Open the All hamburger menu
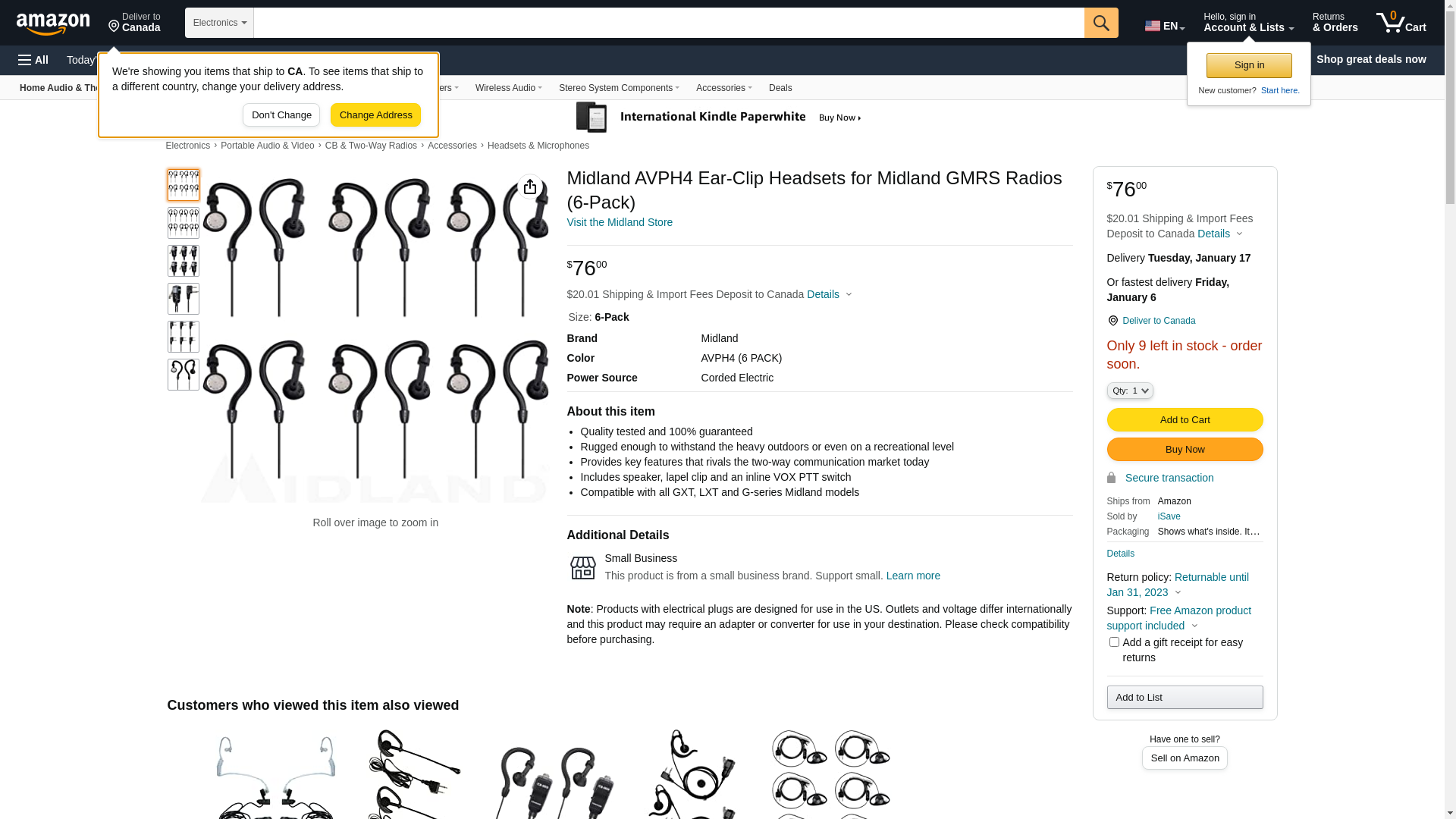 [33, 60]
